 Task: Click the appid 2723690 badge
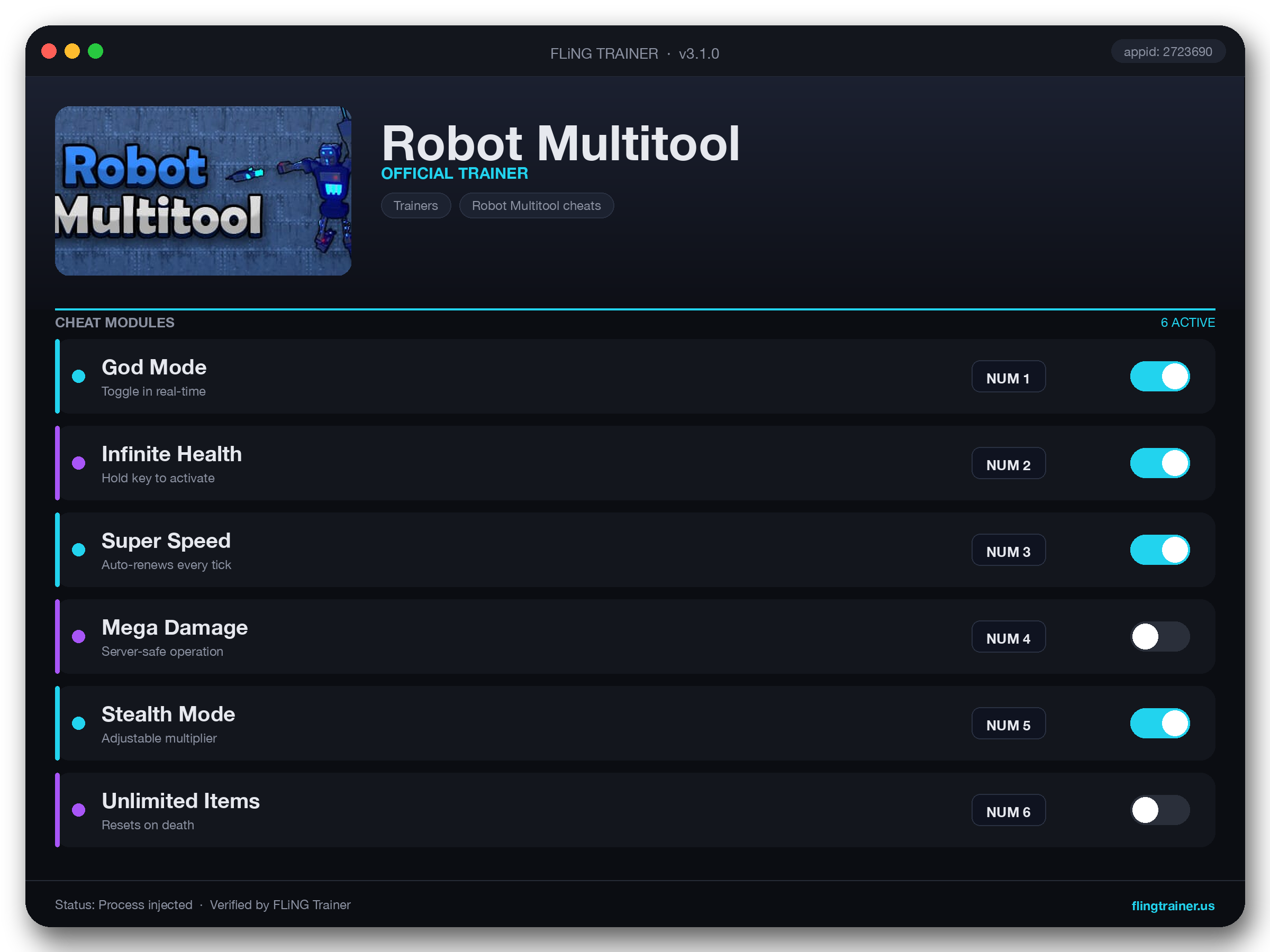pos(1168,52)
